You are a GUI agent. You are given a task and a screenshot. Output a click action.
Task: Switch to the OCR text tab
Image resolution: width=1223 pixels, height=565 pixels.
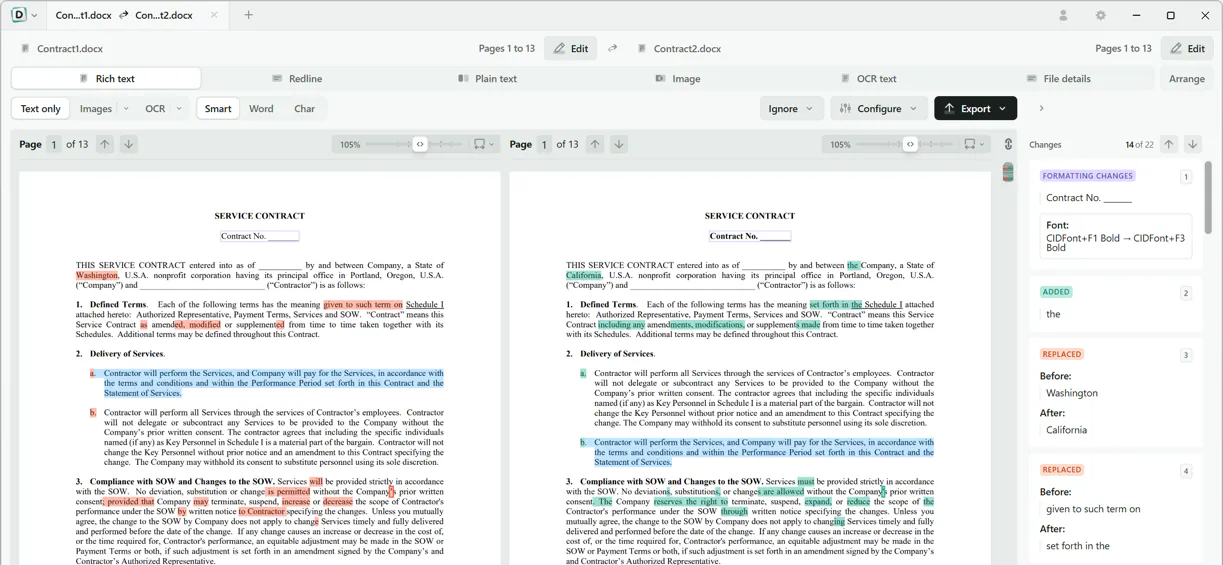[x=868, y=78]
